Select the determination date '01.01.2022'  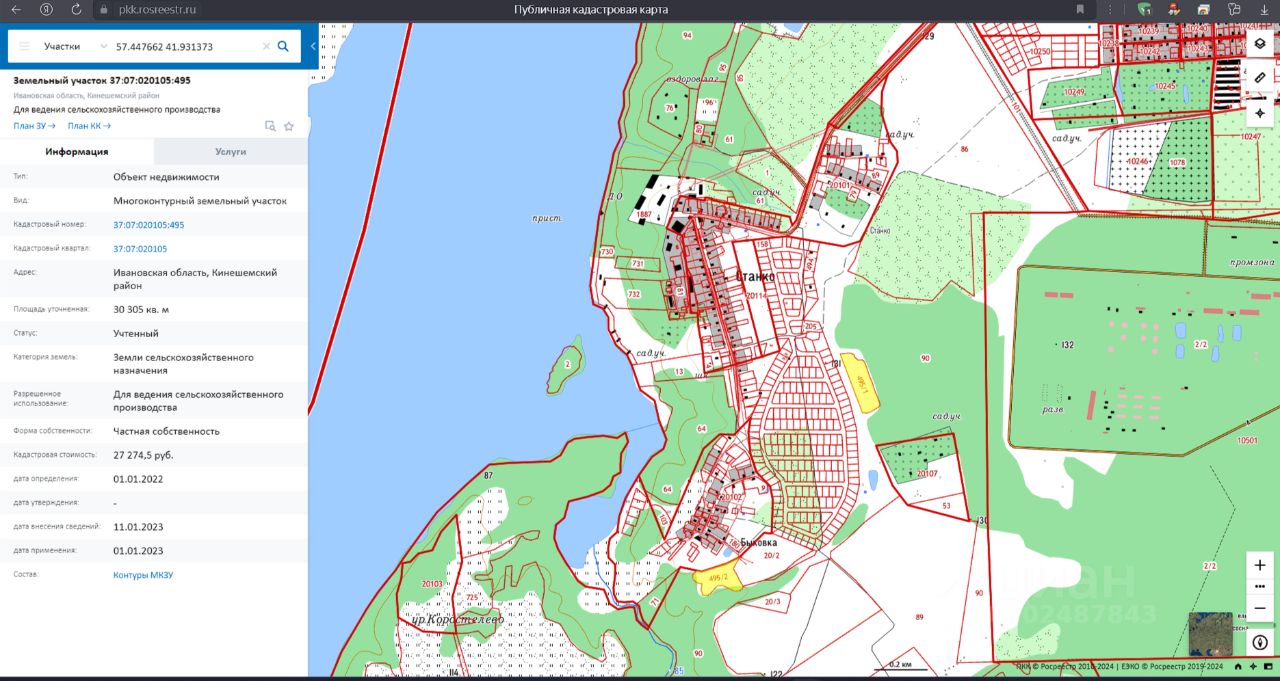click(x=138, y=479)
